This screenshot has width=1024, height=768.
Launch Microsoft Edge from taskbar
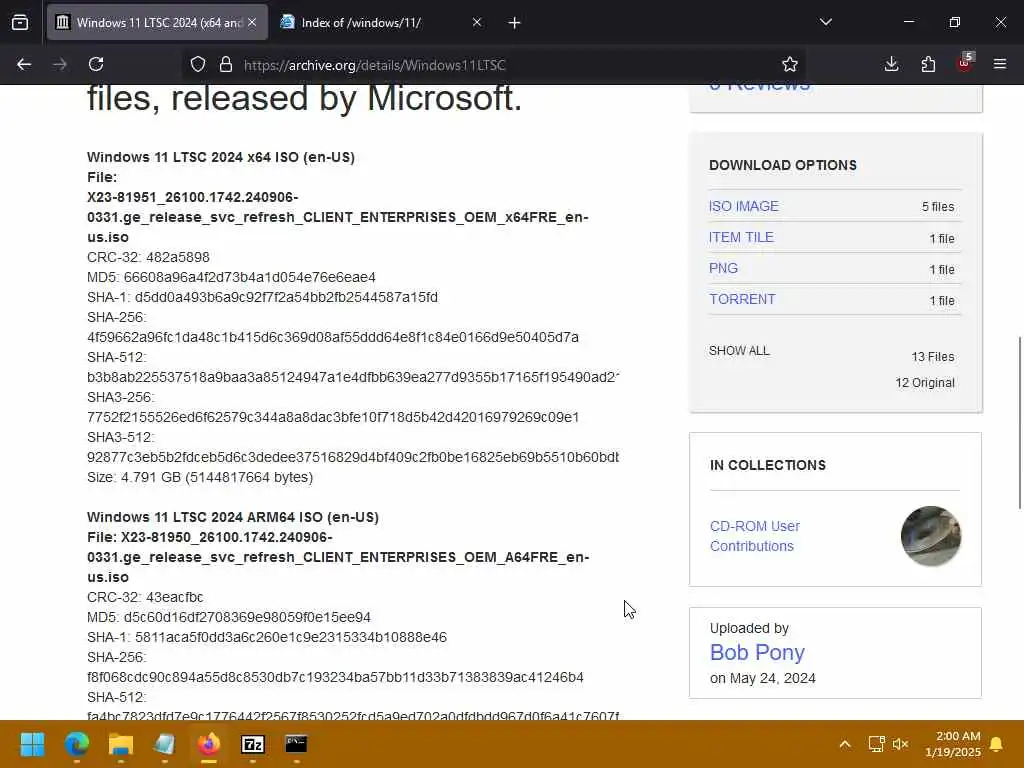[76, 744]
